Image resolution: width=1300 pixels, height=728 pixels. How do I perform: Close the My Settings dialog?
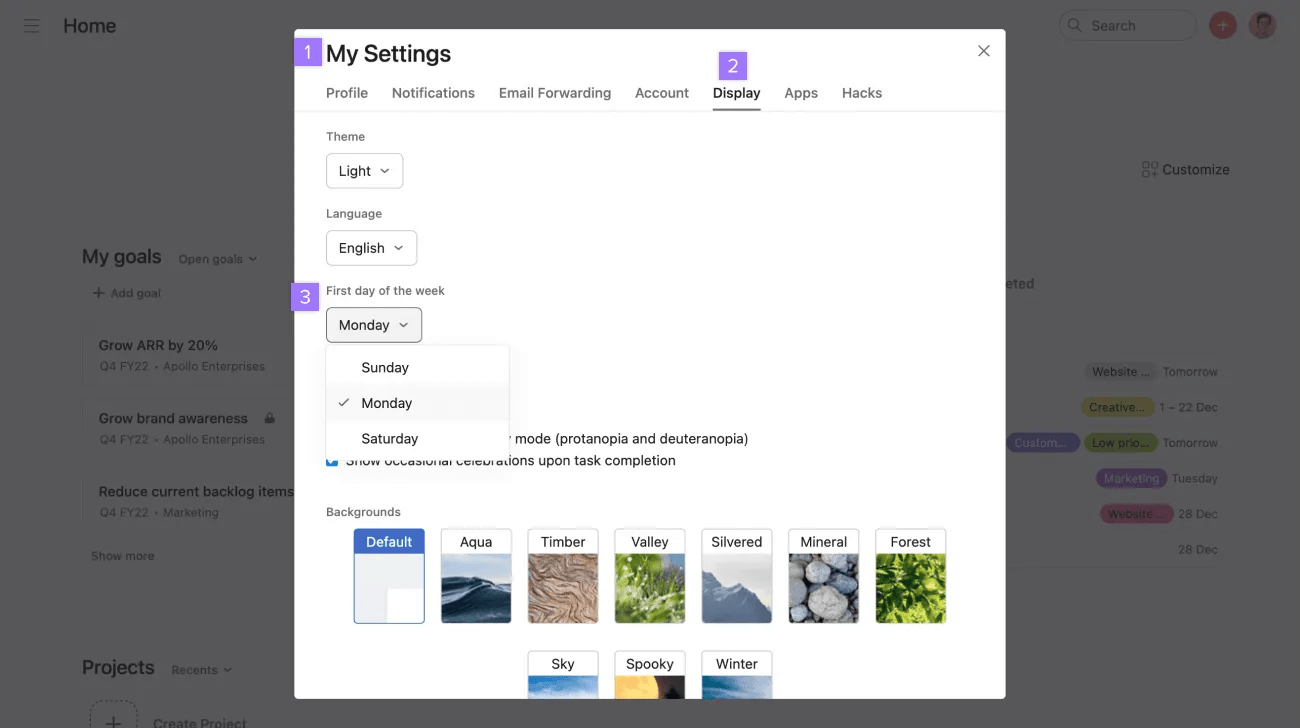tap(984, 51)
